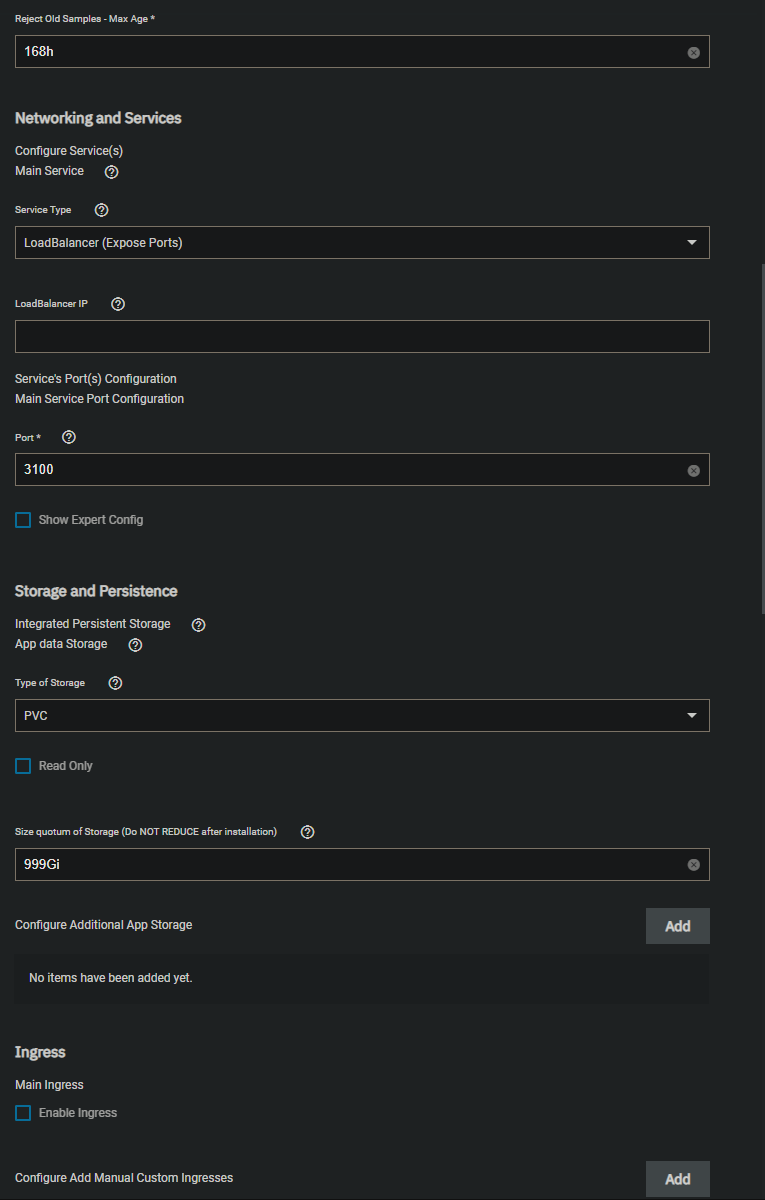This screenshot has width=765, height=1200.
Task: Enable the Show Expert Config checkbox
Action: [22, 519]
